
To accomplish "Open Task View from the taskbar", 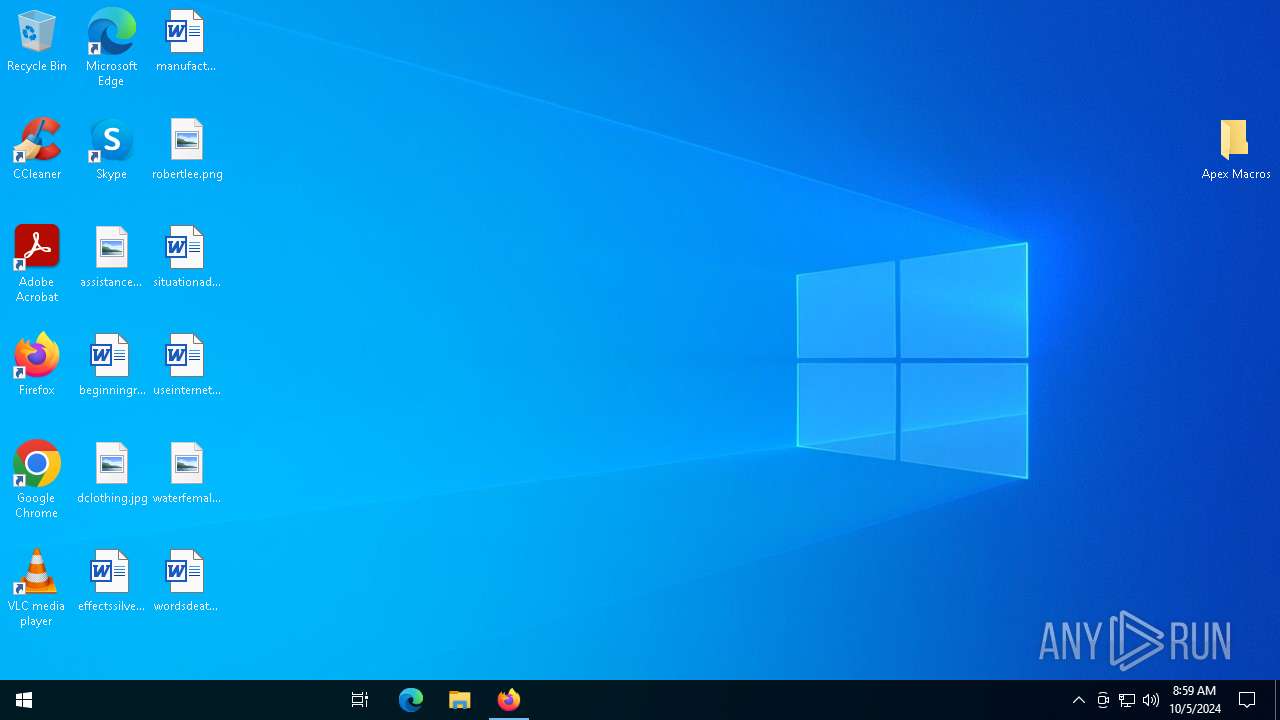I will tap(360, 700).
